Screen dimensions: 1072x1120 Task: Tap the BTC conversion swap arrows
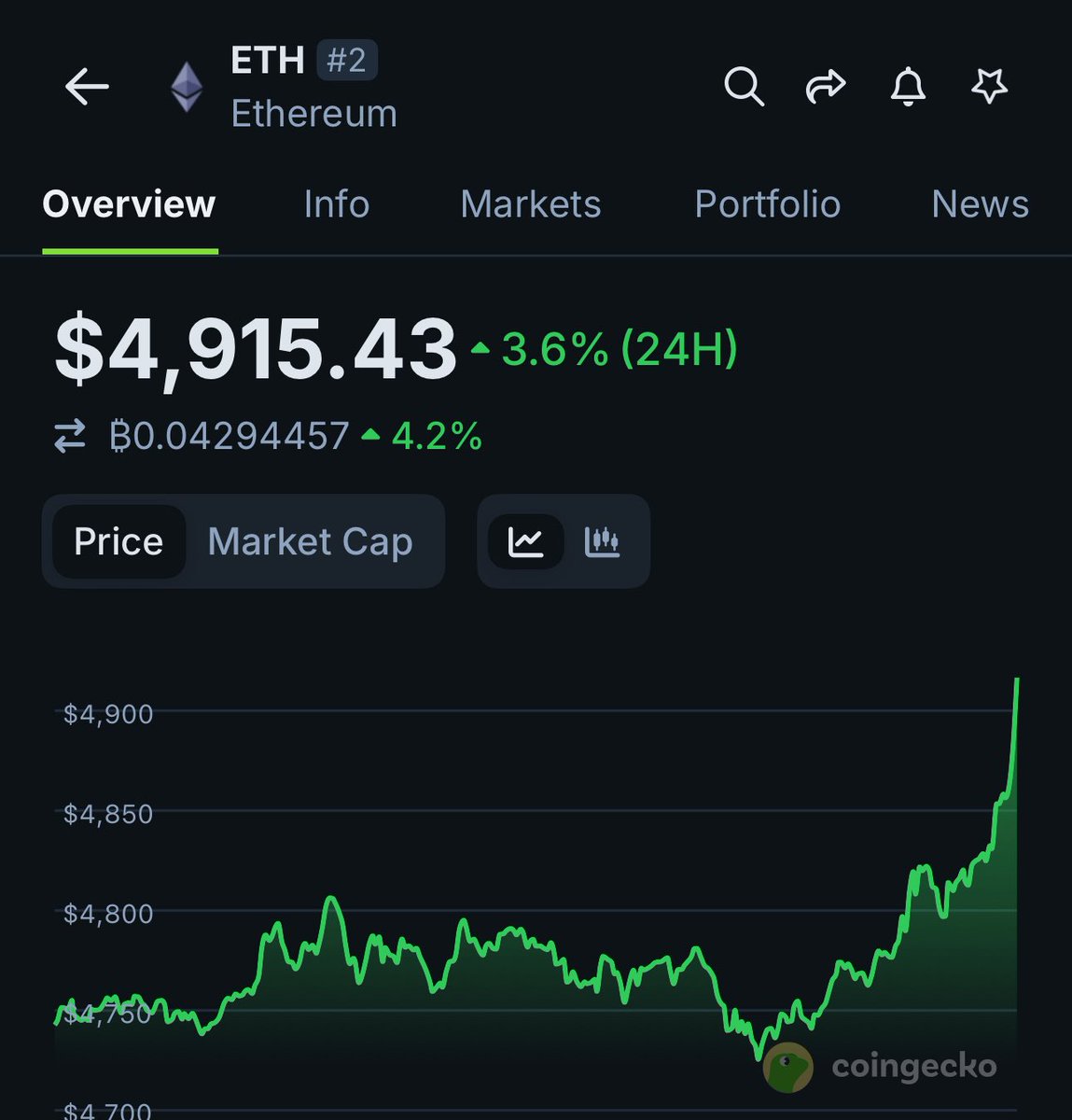pos(70,436)
